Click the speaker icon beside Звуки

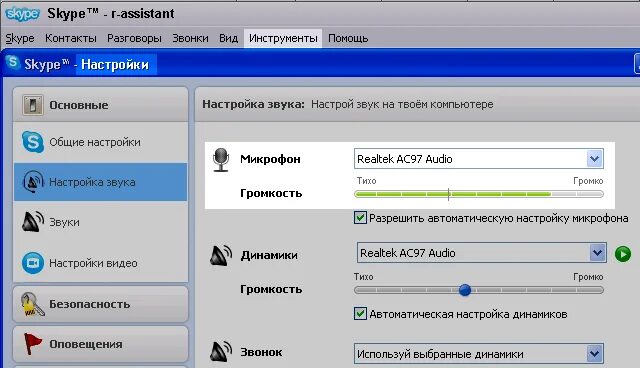[x=33, y=222]
